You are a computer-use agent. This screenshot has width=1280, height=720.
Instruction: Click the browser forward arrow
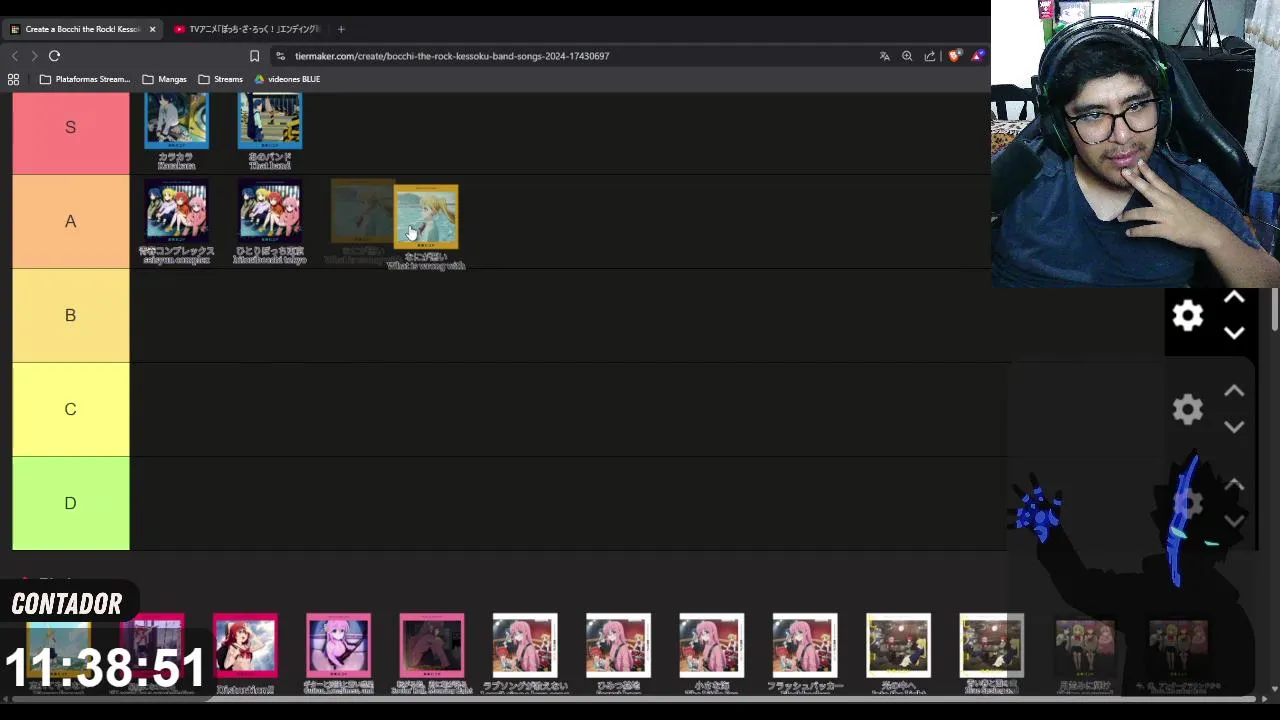pyautogui.click(x=34, y=56)
